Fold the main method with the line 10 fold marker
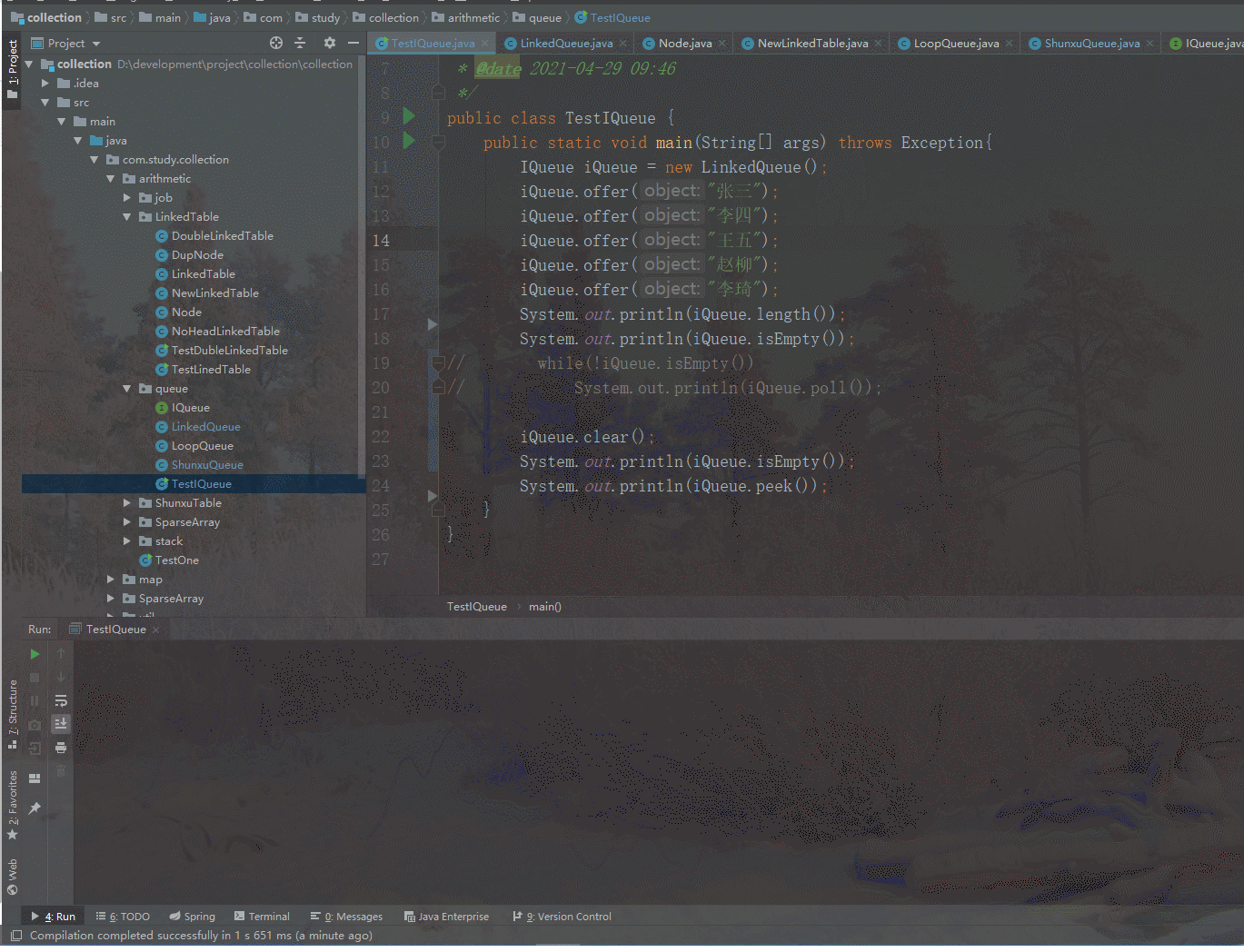The width and height of the screenshot is (1244, 952). point(438,142)
